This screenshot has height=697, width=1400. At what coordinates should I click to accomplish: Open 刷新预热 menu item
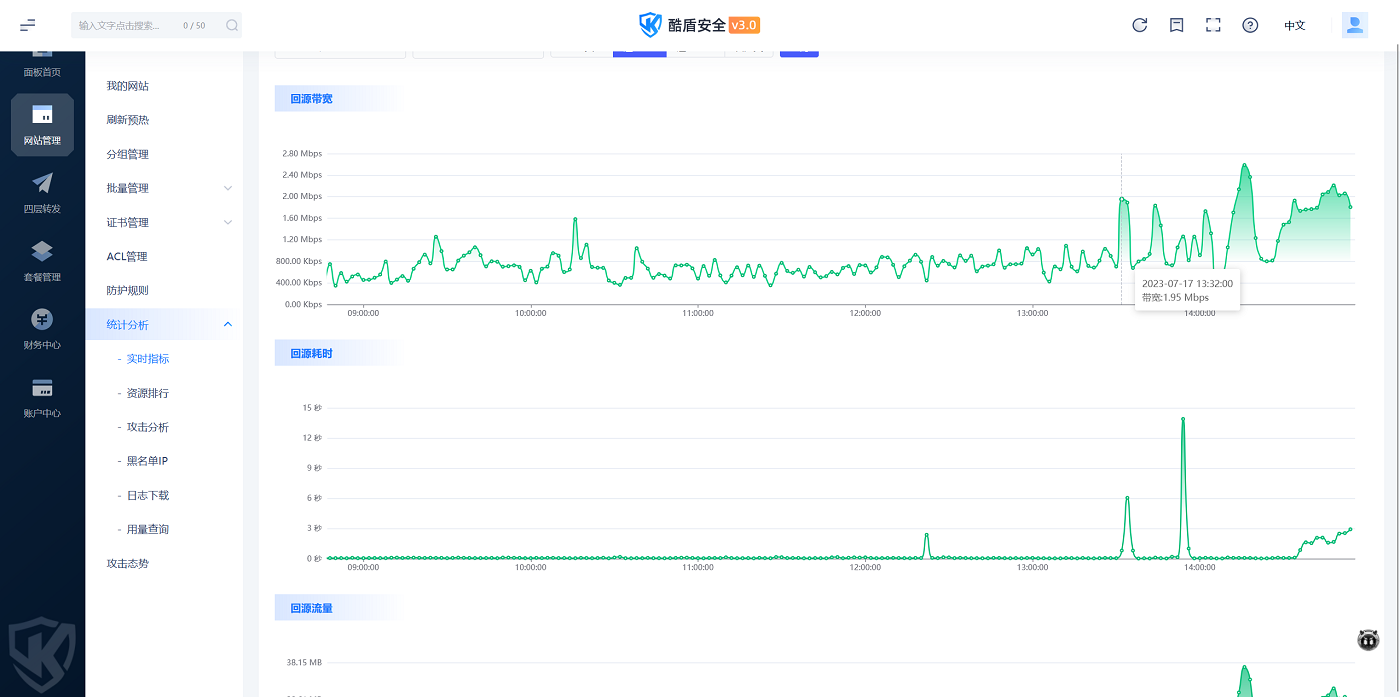(x=128, y=120)
